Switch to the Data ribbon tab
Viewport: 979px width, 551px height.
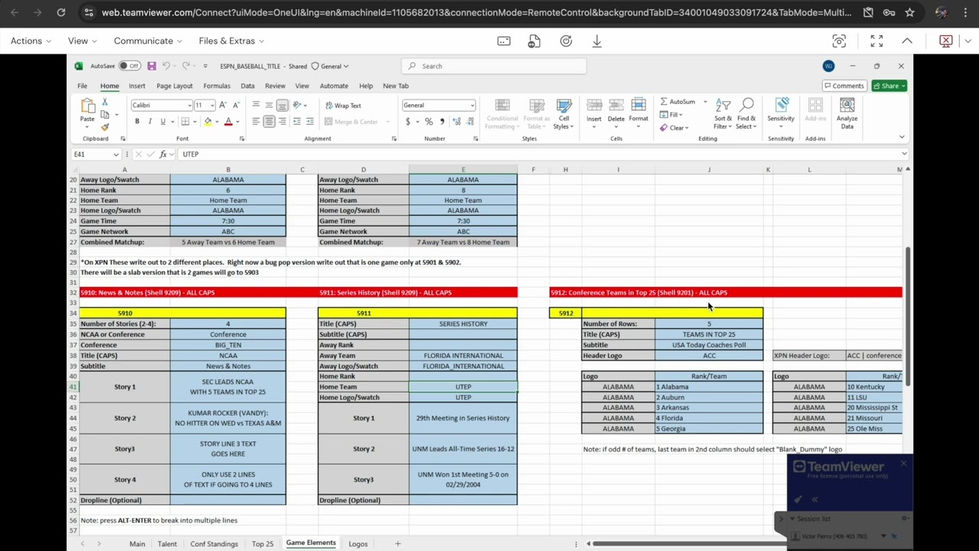247,86
